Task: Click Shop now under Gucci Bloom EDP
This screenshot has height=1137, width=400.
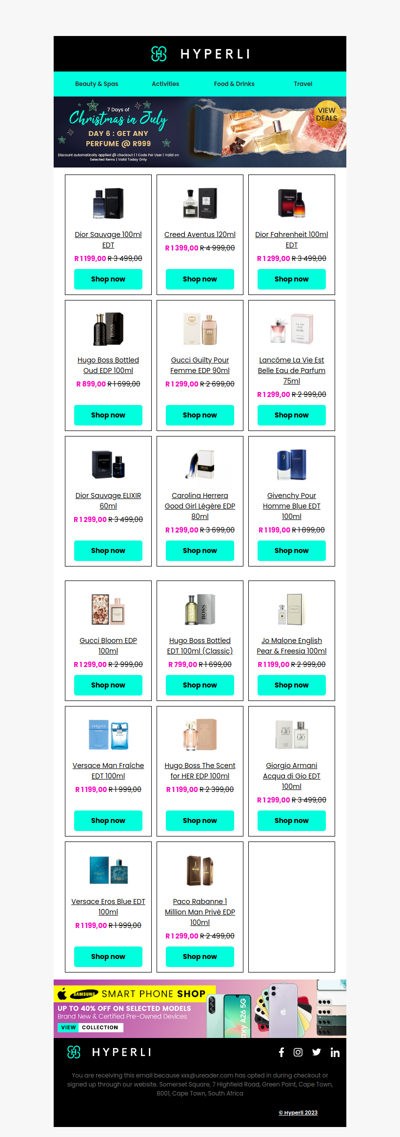Action: [108, 685]
